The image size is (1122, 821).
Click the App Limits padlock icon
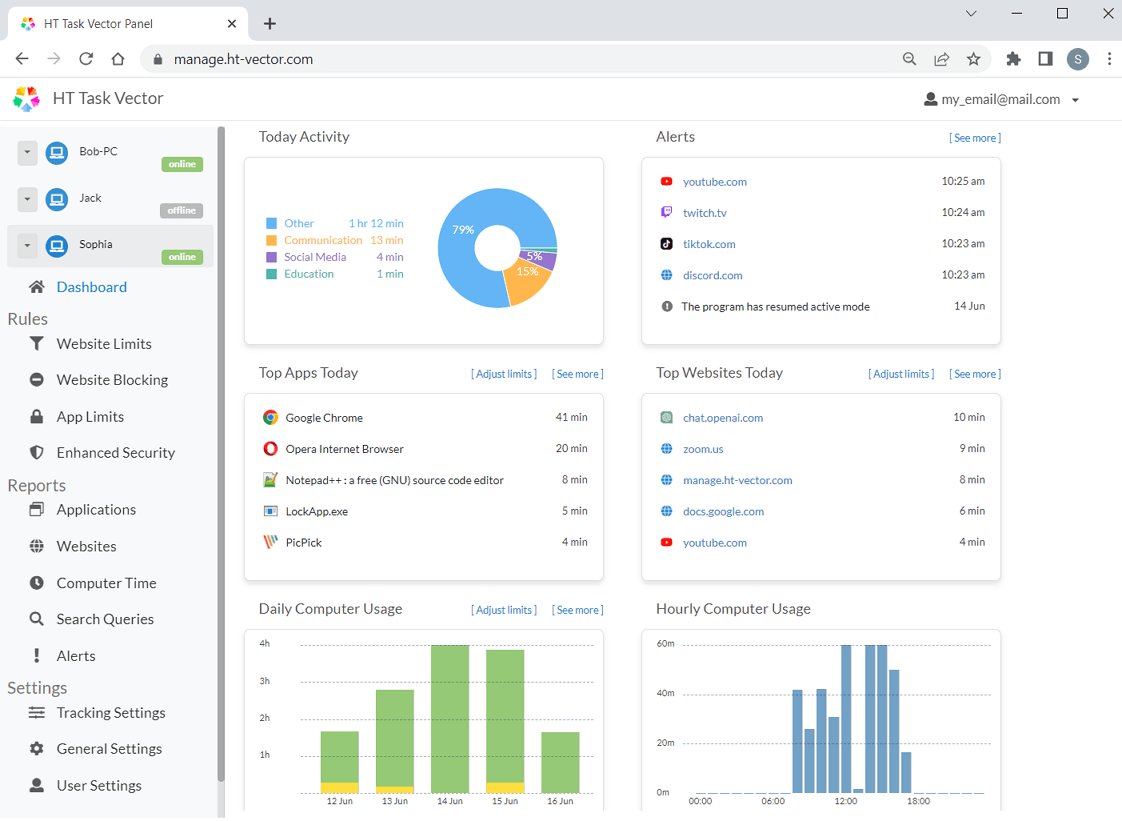coord(37,417)
